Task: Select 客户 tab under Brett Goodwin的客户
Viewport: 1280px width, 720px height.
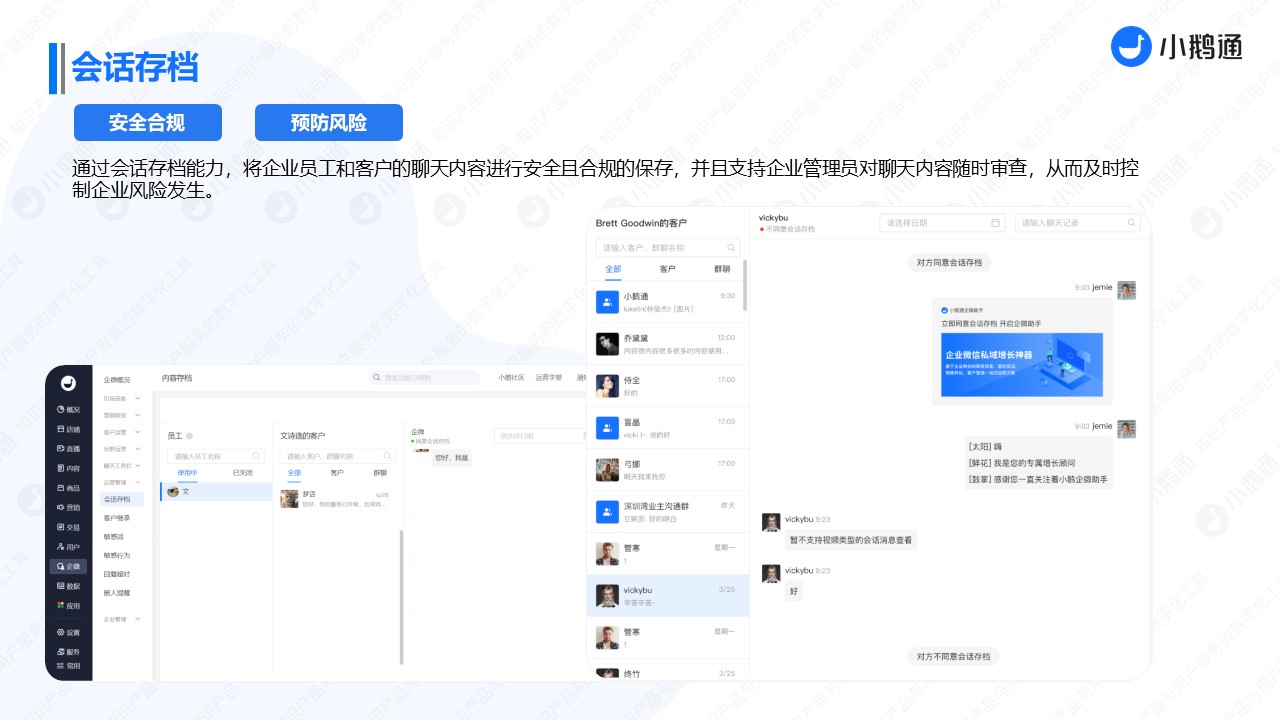Action: [667, 269]
